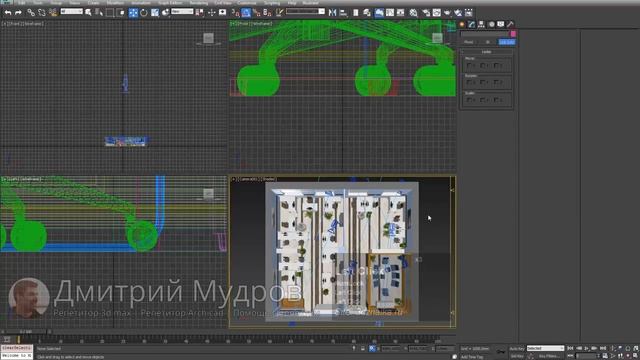The height and width of the screenshot is (360, 640).
Task: Click the Undo arrow icon
Action: [x=8, y=13]
